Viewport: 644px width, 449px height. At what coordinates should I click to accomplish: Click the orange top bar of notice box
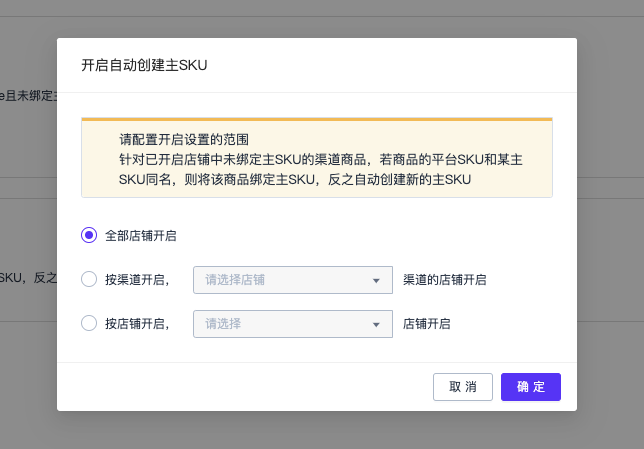(x=317, y=119)
